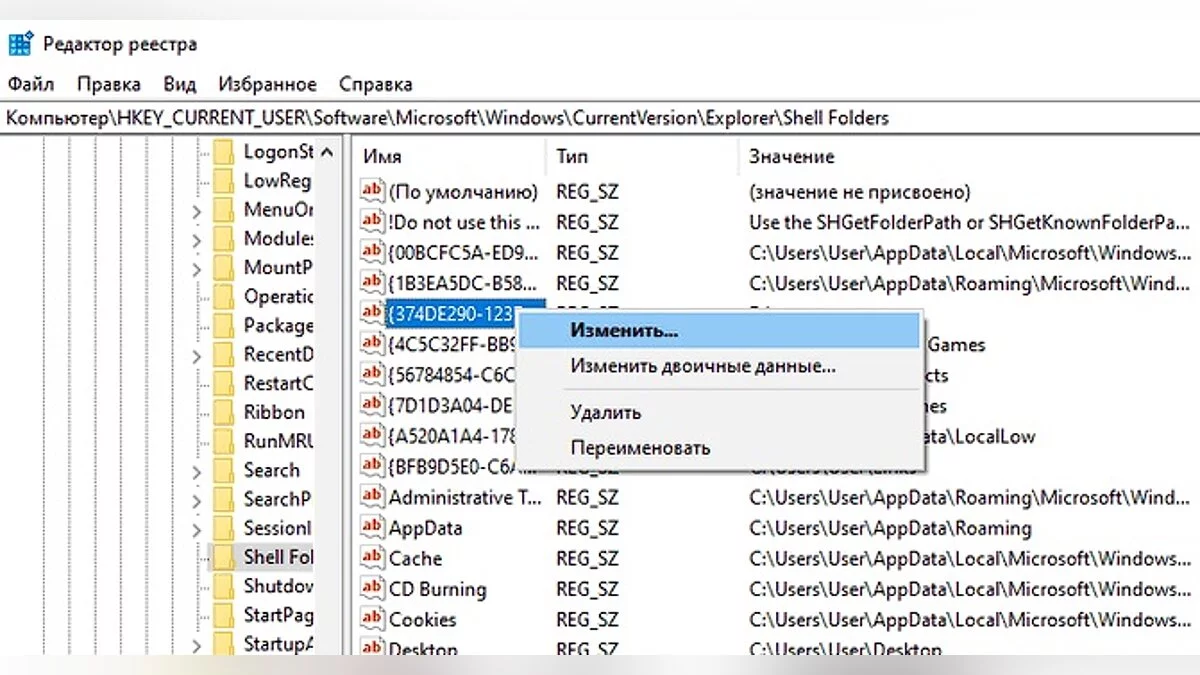Image resolution: width=1200 pixels, height=675 pixels.
Task: Select the Shell Fol key in the tree
Action: (x=278, y=557)
